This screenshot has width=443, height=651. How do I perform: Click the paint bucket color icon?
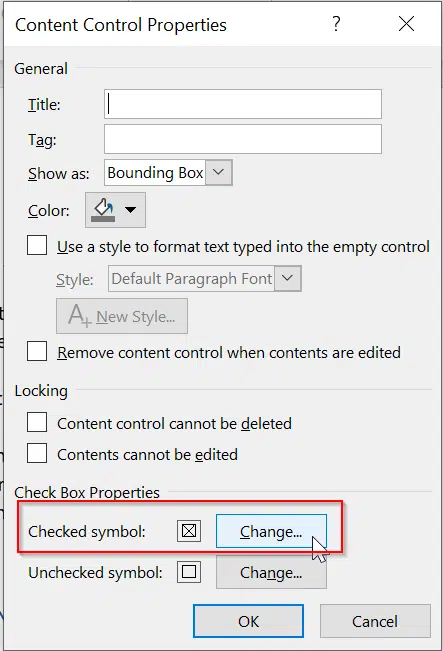[x=103, y=210]
